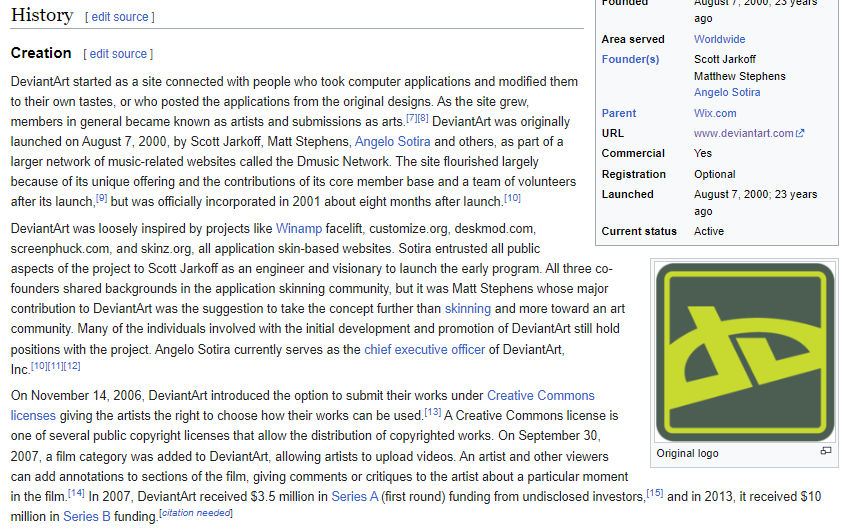Click edit source next to Creation
This screenshot has width=842, height=530.
point(118,54)
